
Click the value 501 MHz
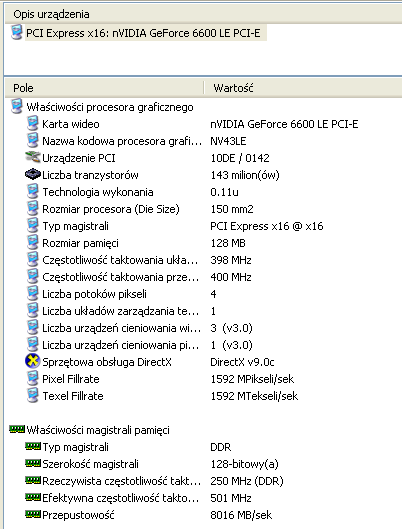pos(231,498)
